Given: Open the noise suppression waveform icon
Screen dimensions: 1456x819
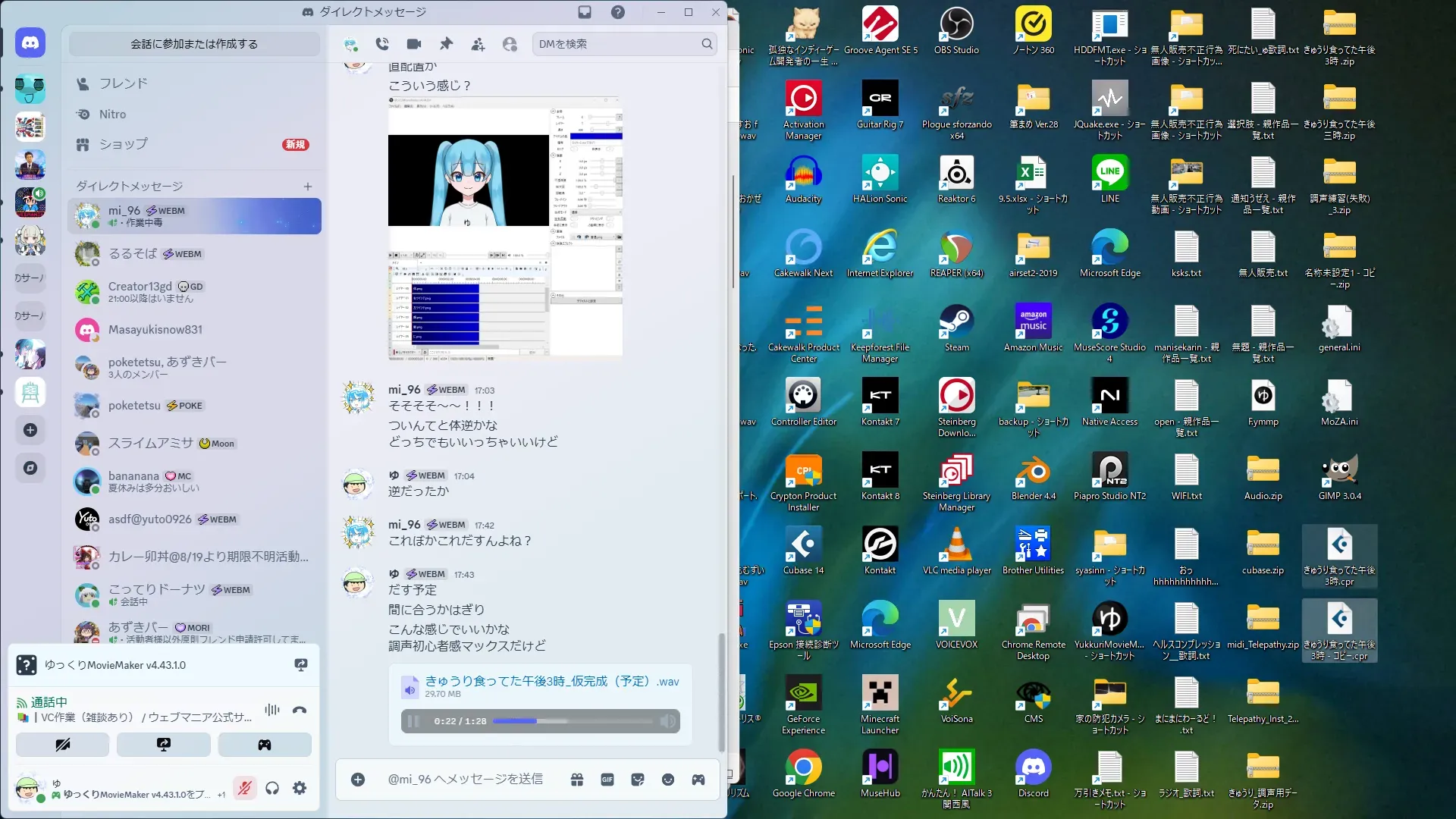Looking at the screenshot, I should pyautogui.click(x=271, y=710).
